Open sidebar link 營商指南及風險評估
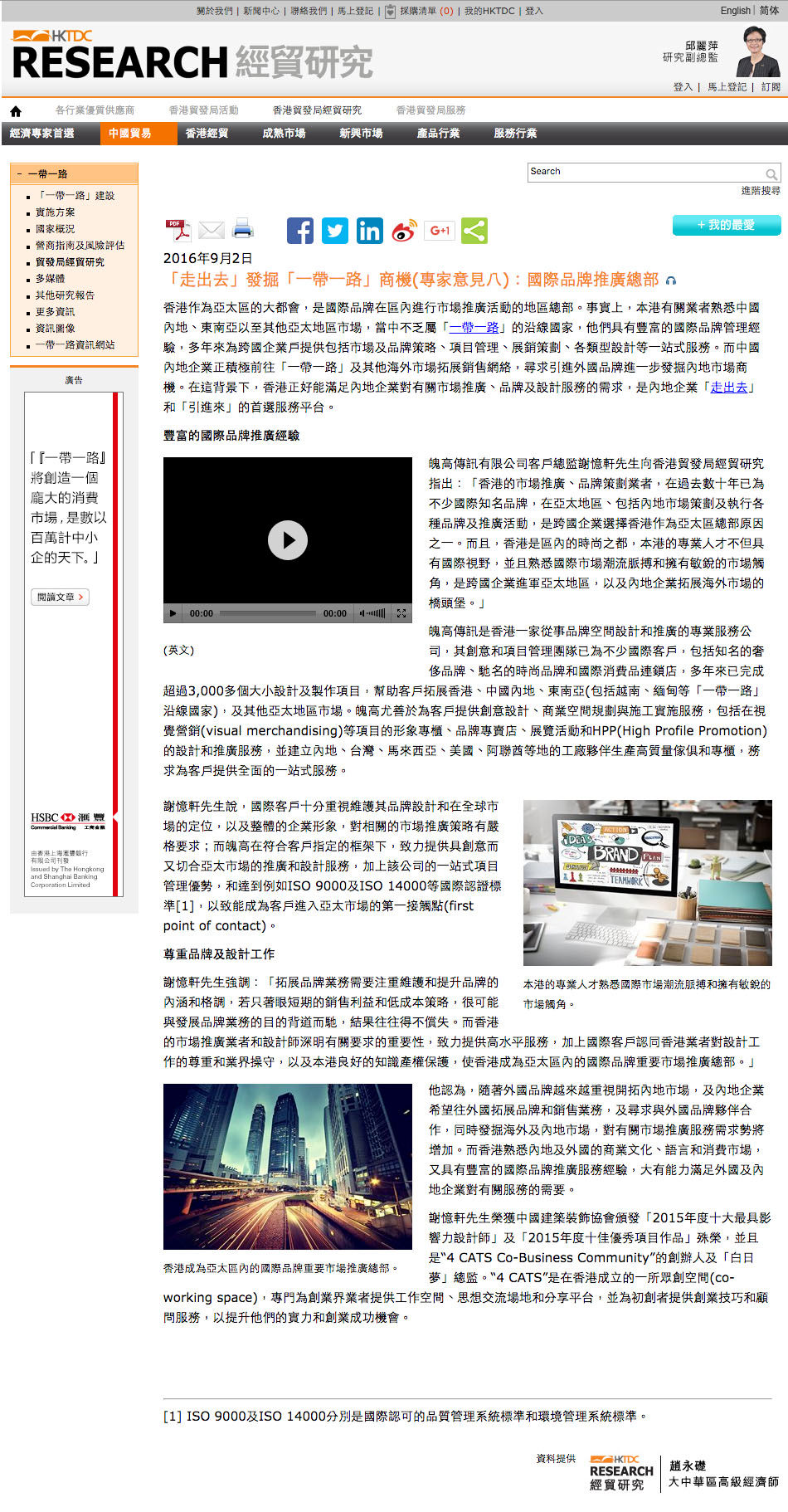This screenshot has height=1512, width=788. point(80,246)
